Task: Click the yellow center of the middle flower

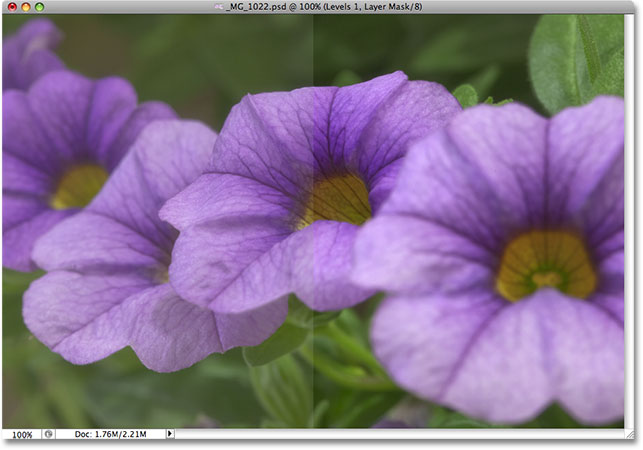Action: [x=337, y=201]
